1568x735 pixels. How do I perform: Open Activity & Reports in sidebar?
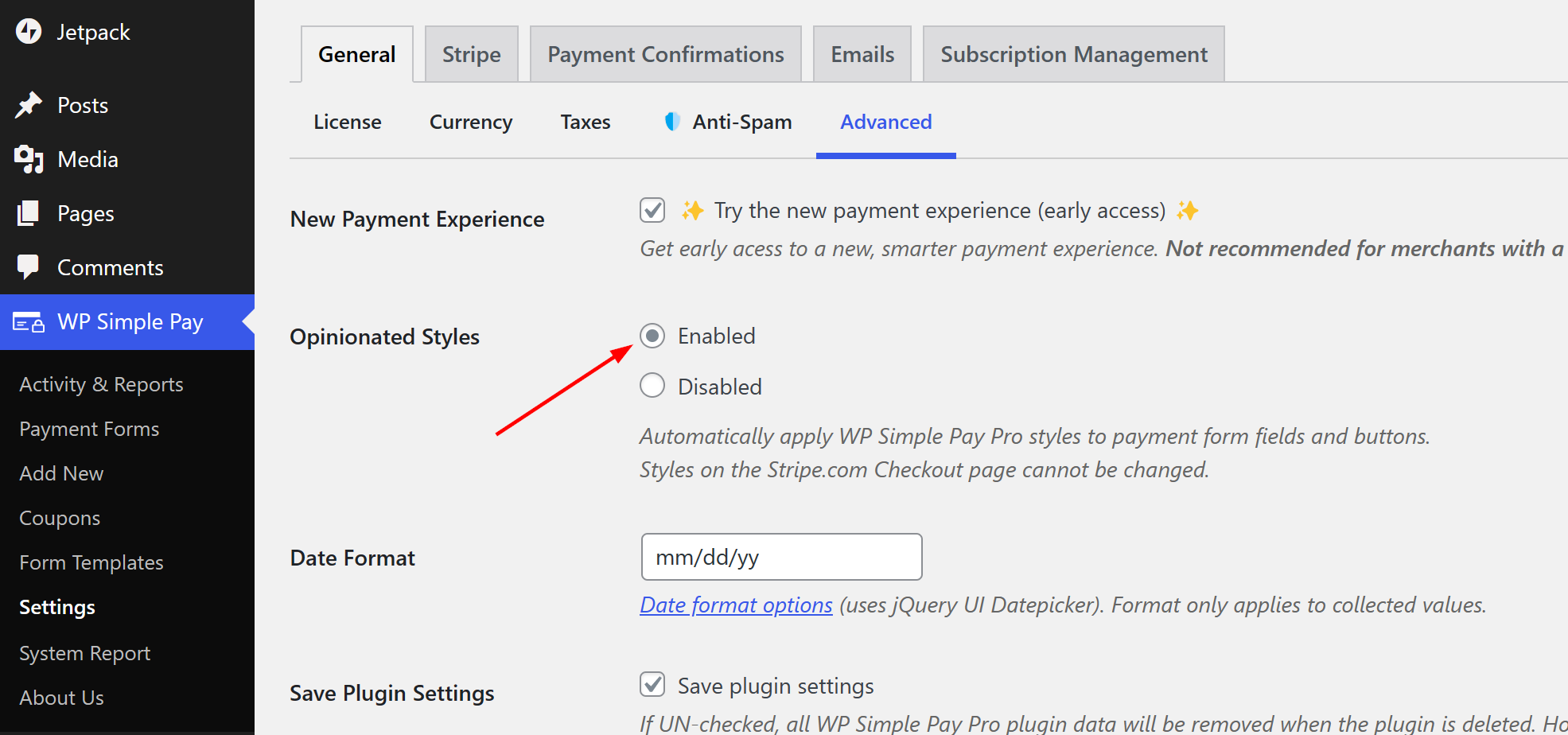[x=101, y=384]
